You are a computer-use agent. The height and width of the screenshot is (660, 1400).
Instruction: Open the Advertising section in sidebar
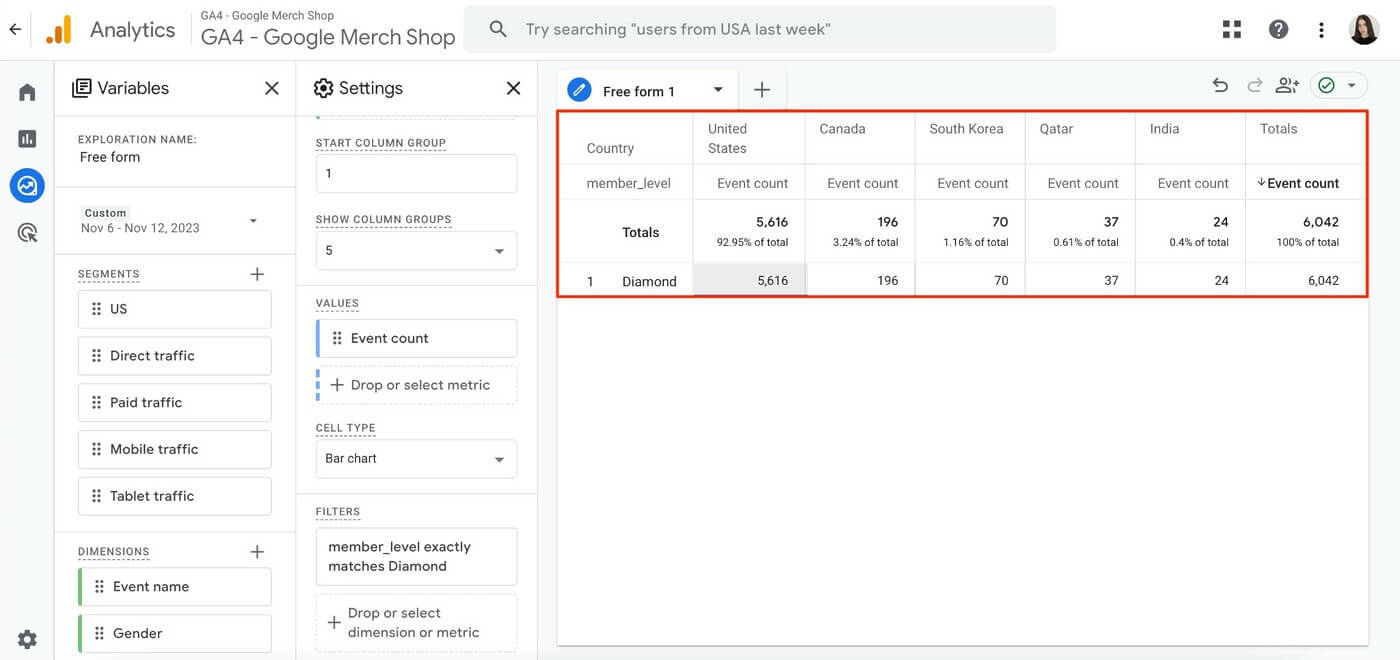pos(27,232)
